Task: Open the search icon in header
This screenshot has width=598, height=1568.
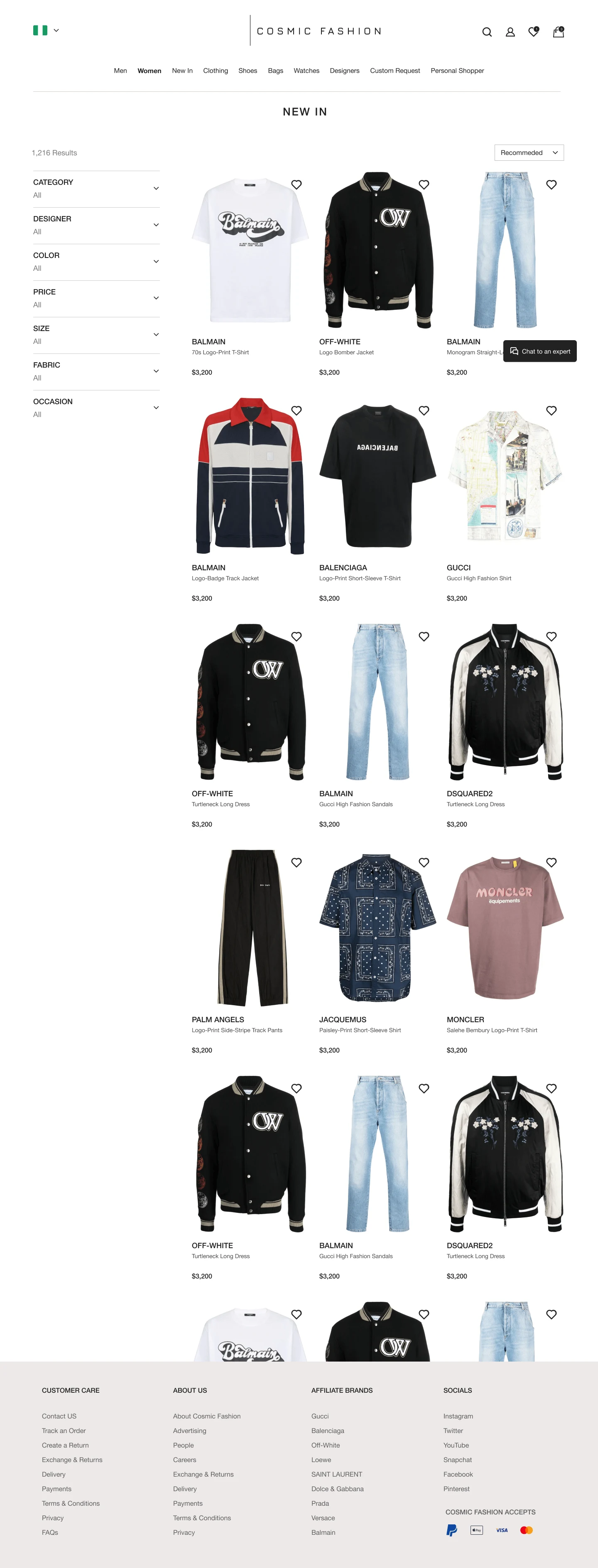Action: pyautogui.click(x=487, y=32)
